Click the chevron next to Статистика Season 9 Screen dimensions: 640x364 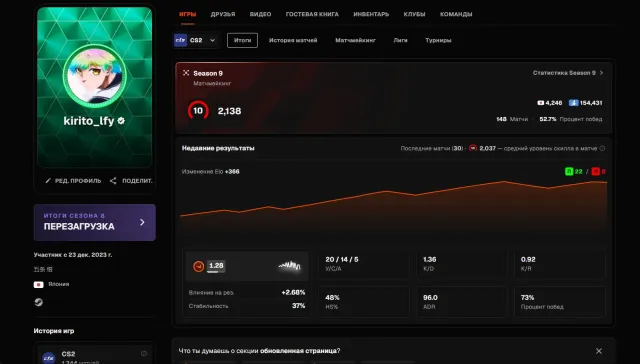point(601,73)
